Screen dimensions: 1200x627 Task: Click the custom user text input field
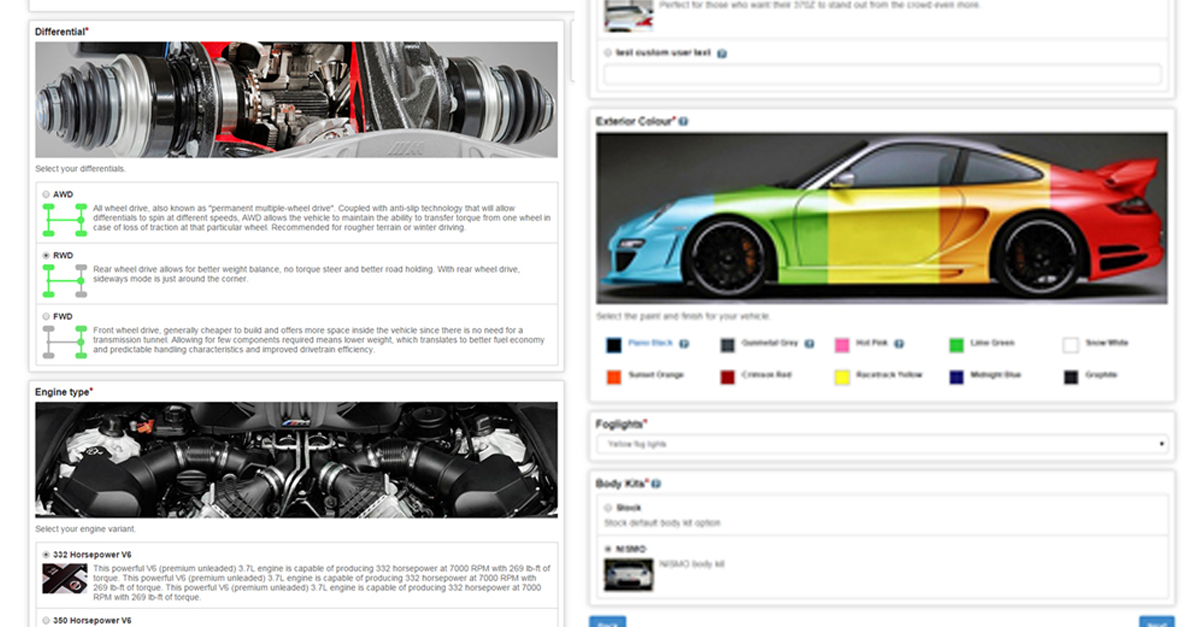tap(882, 74)
